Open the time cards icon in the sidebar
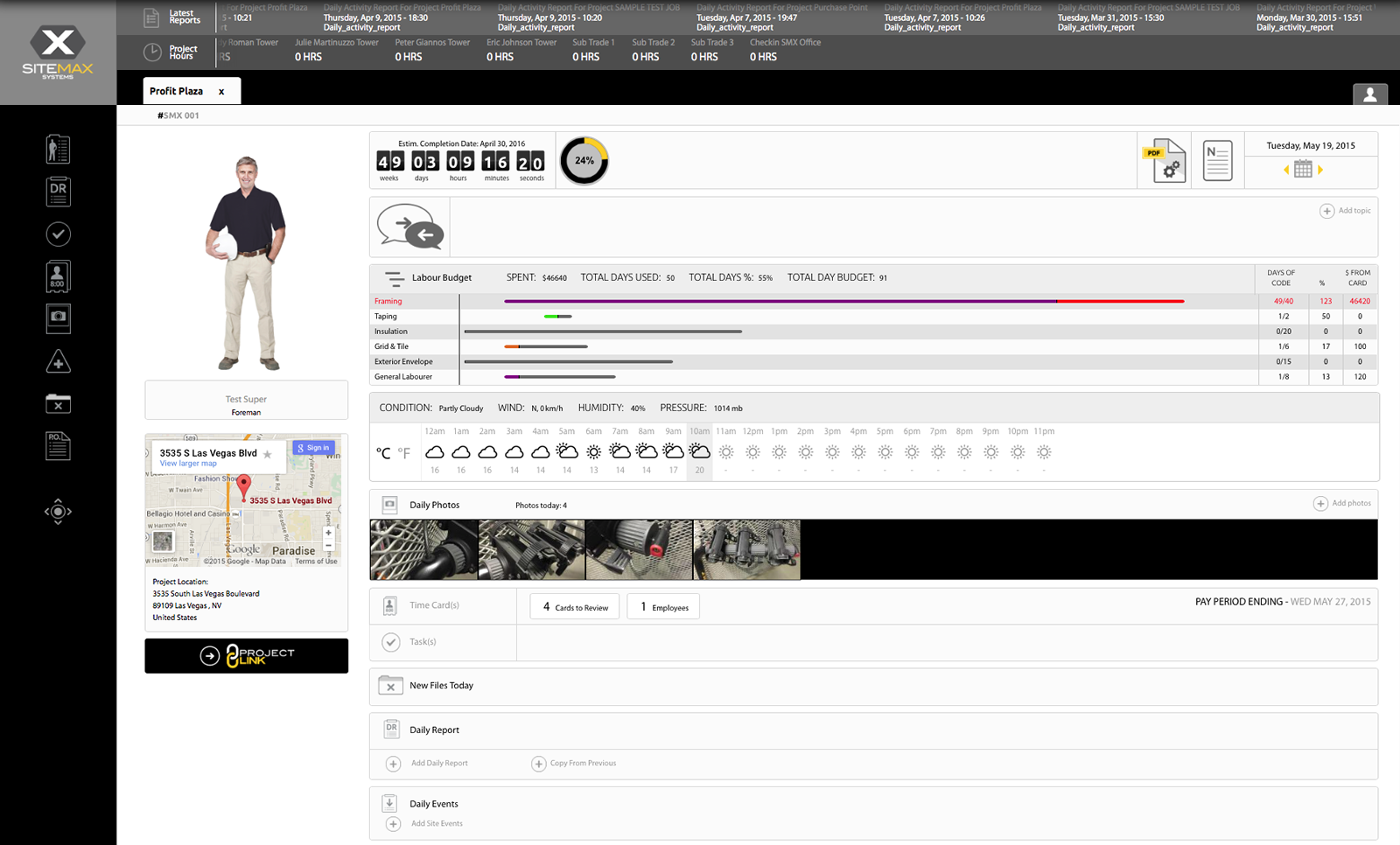Image resolution: width=1400 pixels, height=845 pixels. tap(58, 276)
